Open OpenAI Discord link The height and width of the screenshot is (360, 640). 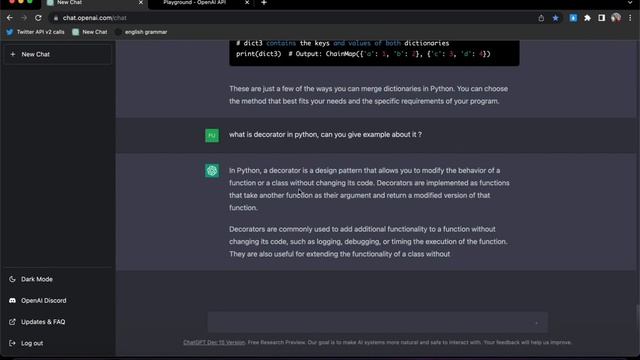click(58, 300)
